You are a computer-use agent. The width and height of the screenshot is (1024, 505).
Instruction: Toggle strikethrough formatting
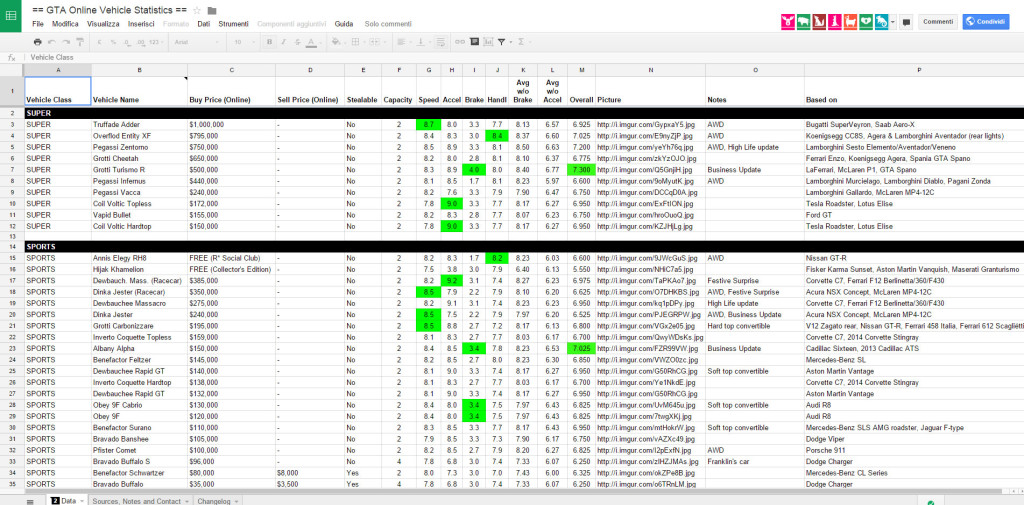coord(297,42)
